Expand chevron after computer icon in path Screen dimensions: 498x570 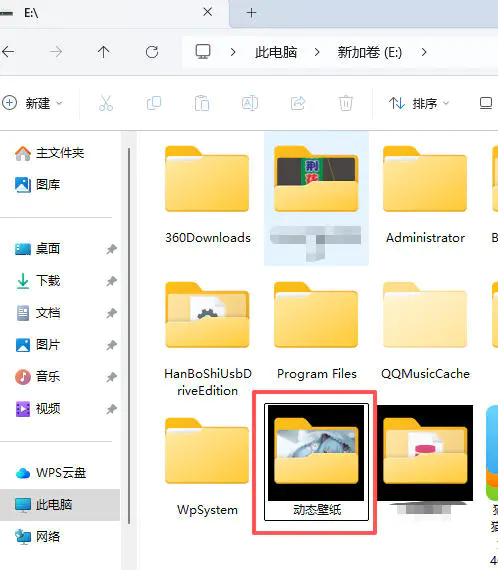(x=233, y=52)
